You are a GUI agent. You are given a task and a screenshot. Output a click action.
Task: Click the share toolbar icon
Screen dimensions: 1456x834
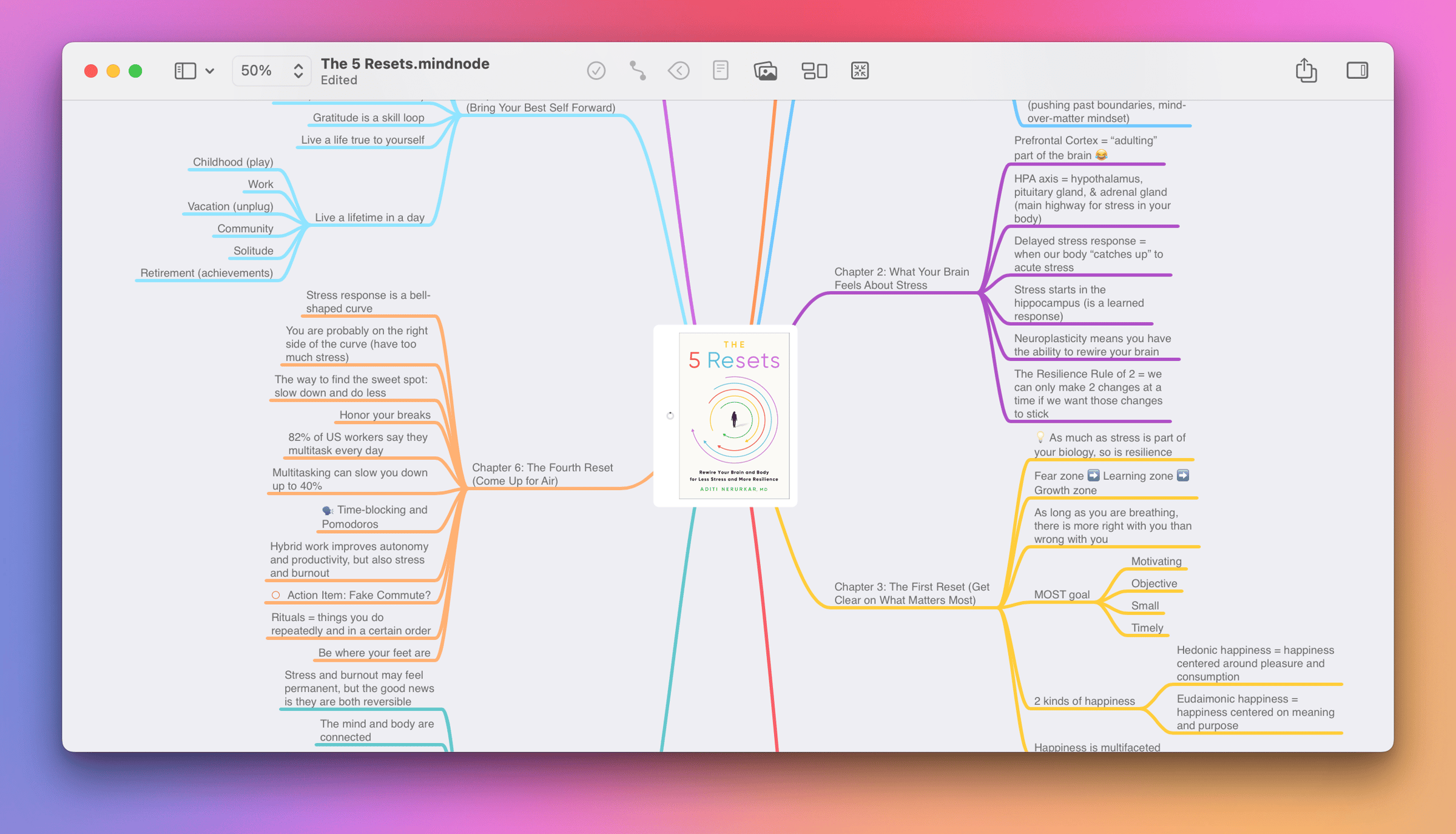1306,70
